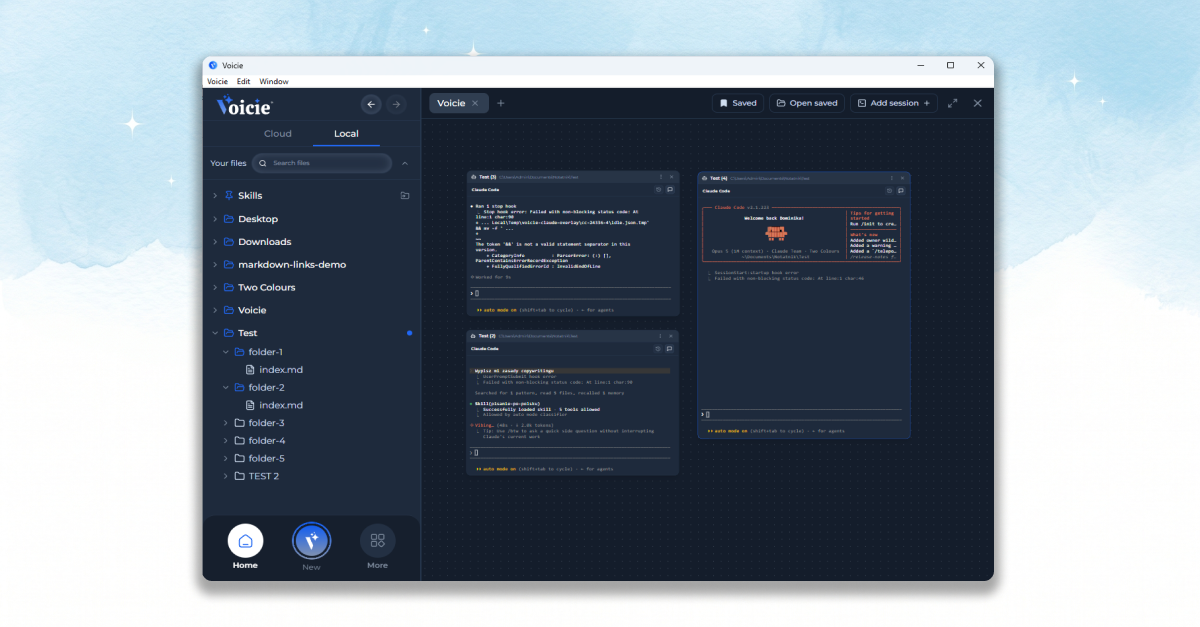Click the Home icon in the bottom bar
This screenshot has width=1200, height=627.
[x=246, y=541]
